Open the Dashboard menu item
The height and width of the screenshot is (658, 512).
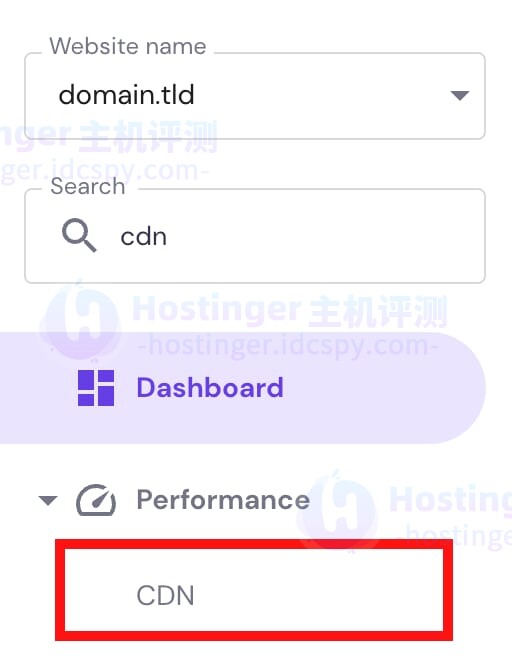coord(243,388)
